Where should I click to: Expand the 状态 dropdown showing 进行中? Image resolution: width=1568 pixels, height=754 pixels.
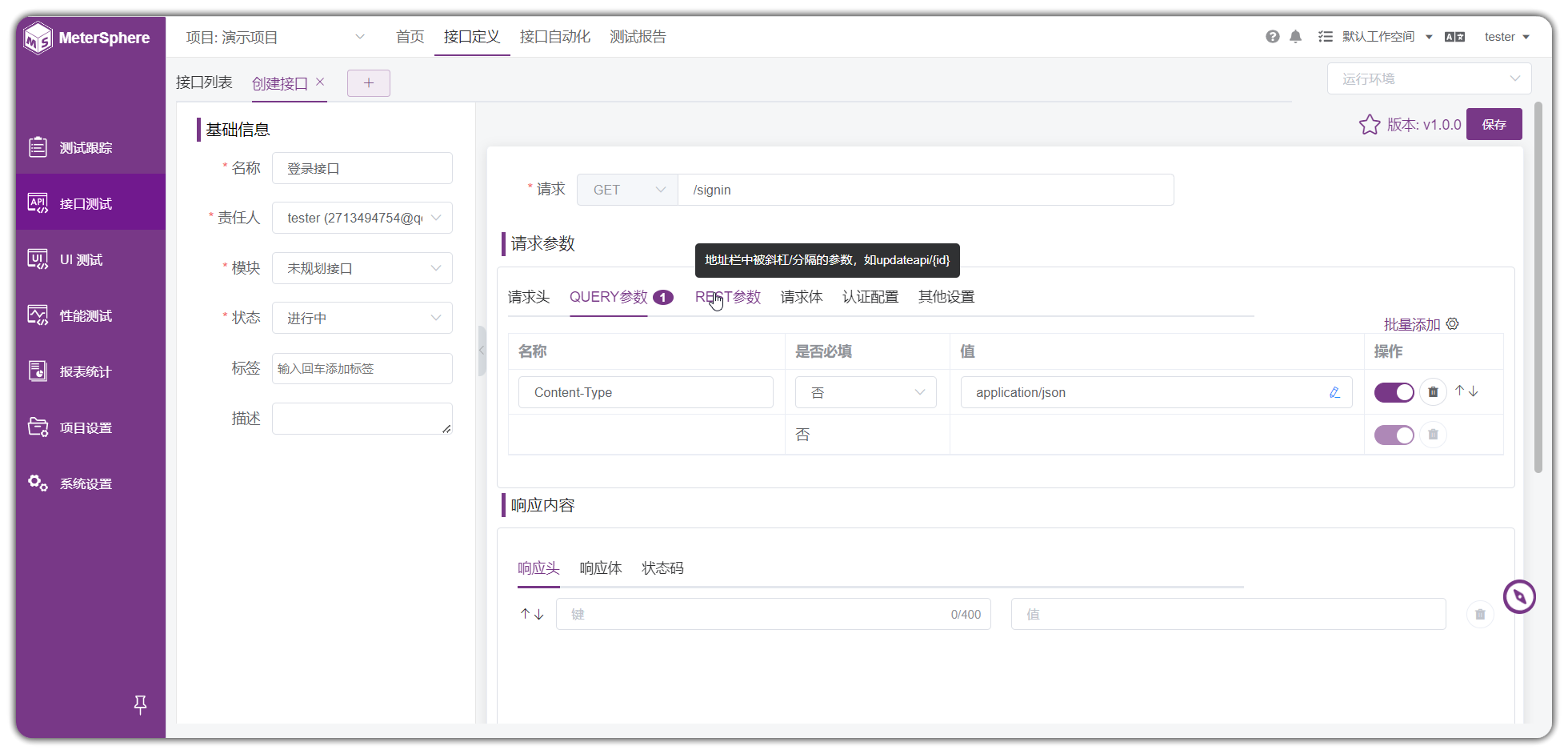click(x=362, y=317)
